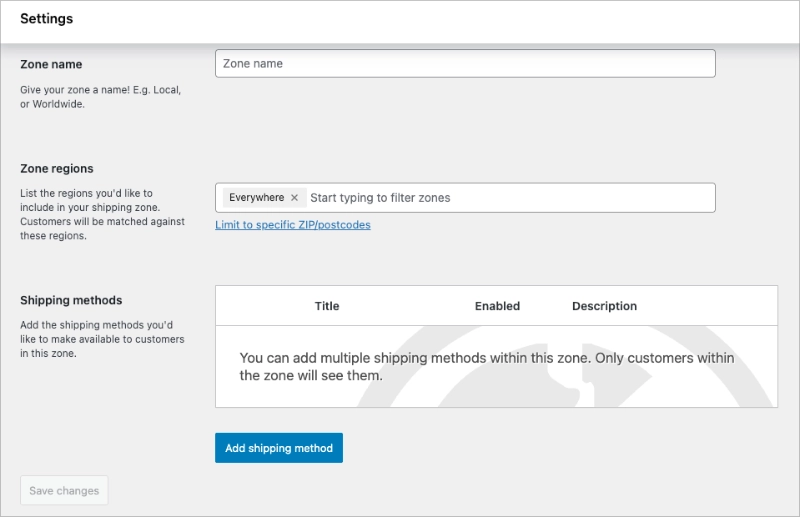
Task: Remove the Everywhere region tag
Action: coord(294,198)
